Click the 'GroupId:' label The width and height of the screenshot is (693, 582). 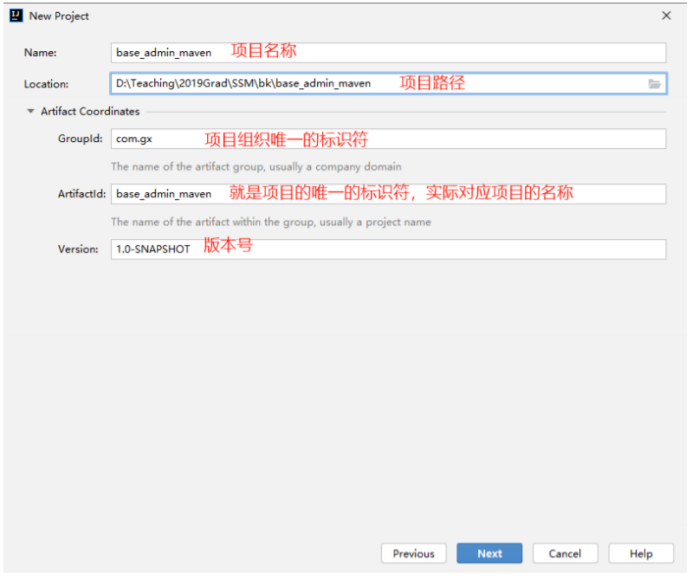[80, 139]
